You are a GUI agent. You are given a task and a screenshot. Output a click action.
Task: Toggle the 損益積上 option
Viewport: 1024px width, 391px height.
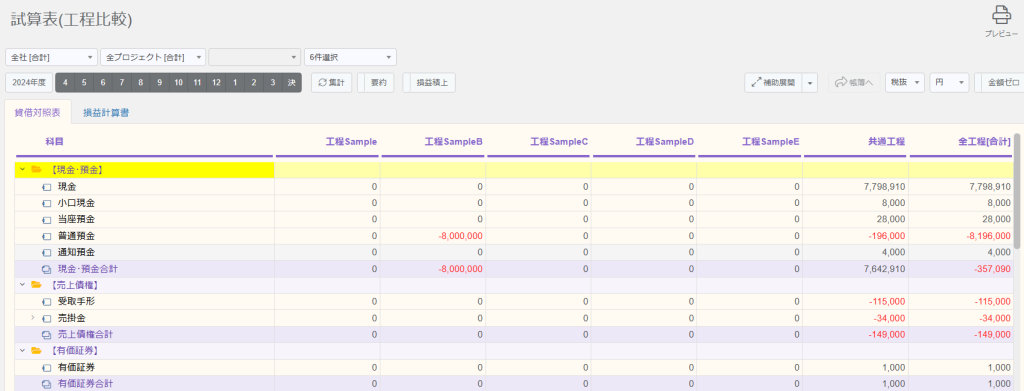429,83
